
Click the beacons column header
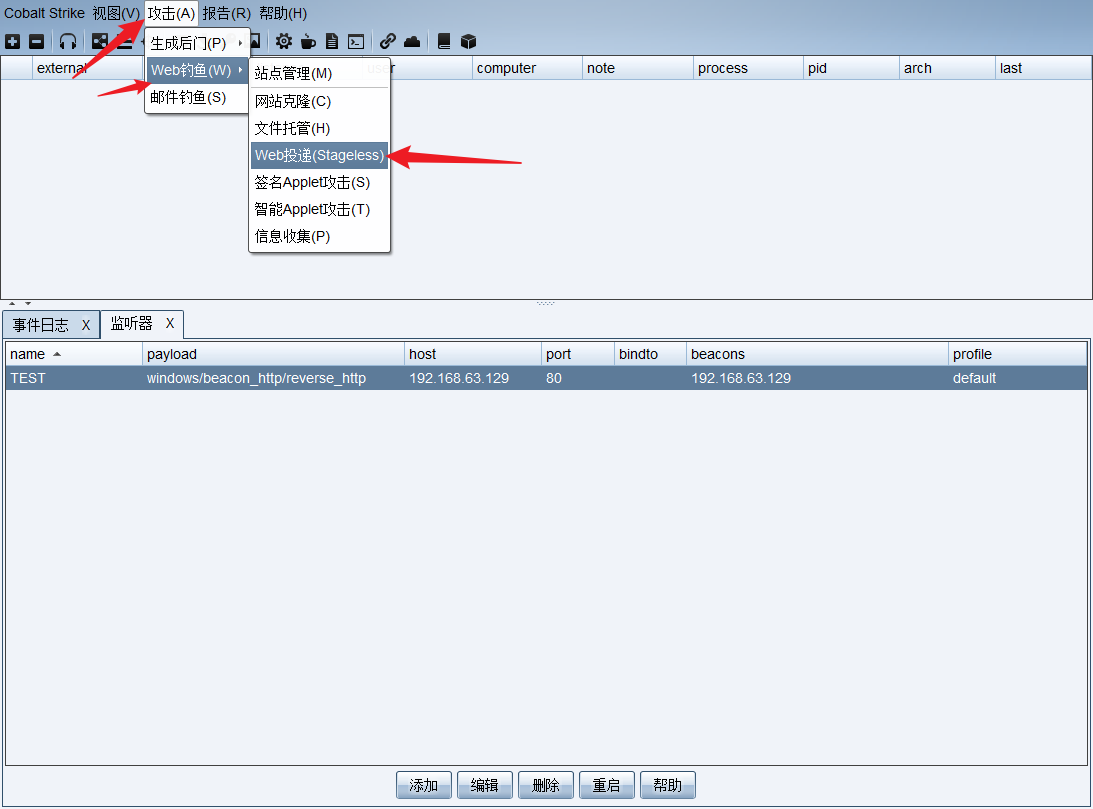(x=817, y=354)
